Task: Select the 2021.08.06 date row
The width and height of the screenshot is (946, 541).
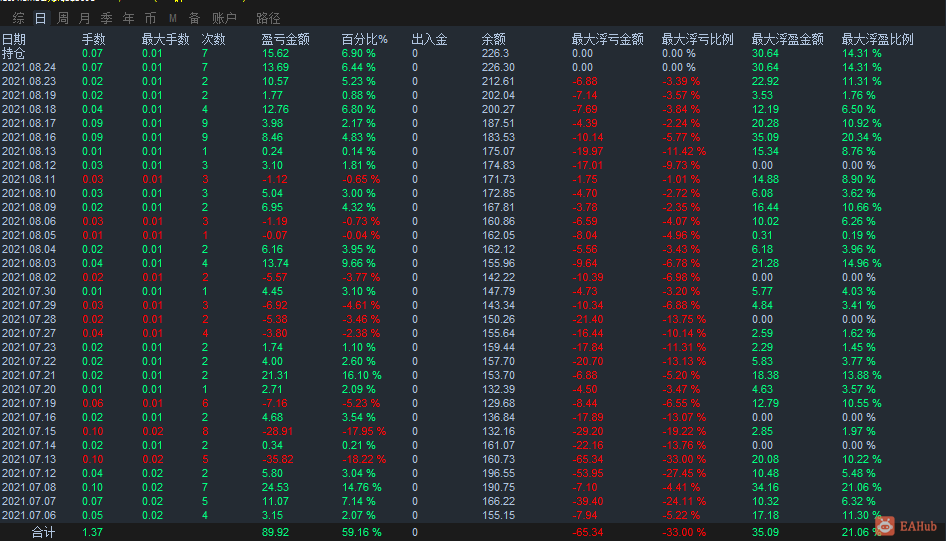Action: (473, 221)
